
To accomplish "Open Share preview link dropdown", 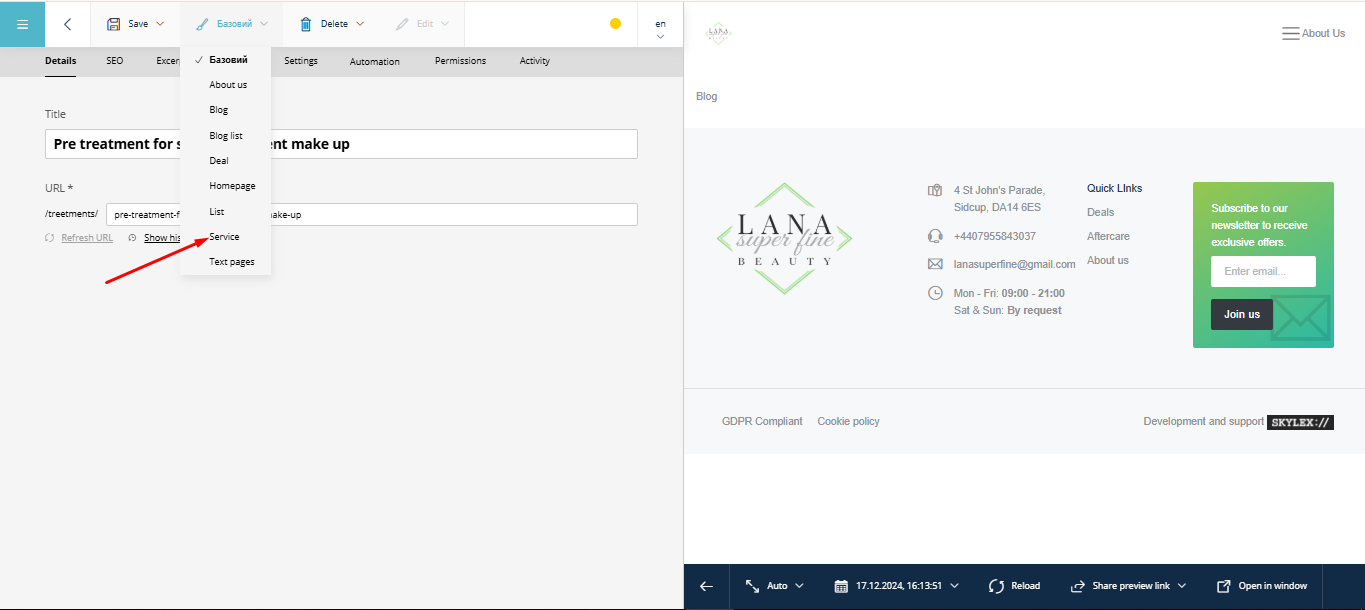I will pyautogui.click(x=1128, y=586).
